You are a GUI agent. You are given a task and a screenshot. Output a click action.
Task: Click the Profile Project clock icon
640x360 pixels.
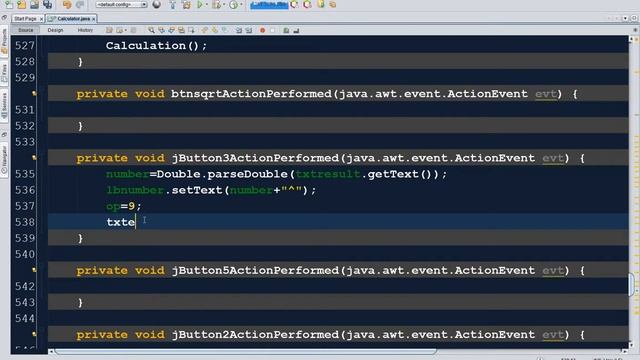point(233,4)
